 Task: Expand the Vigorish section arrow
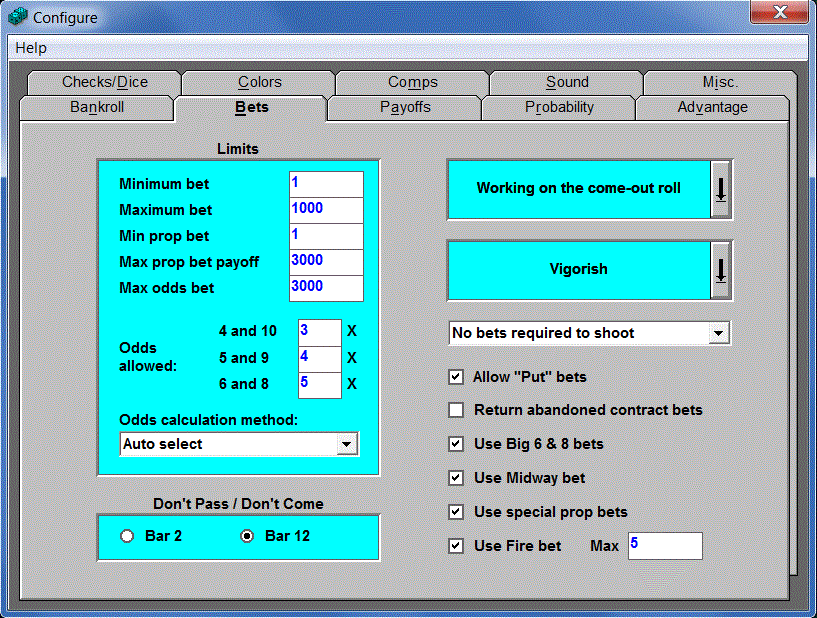pos(720,269)
